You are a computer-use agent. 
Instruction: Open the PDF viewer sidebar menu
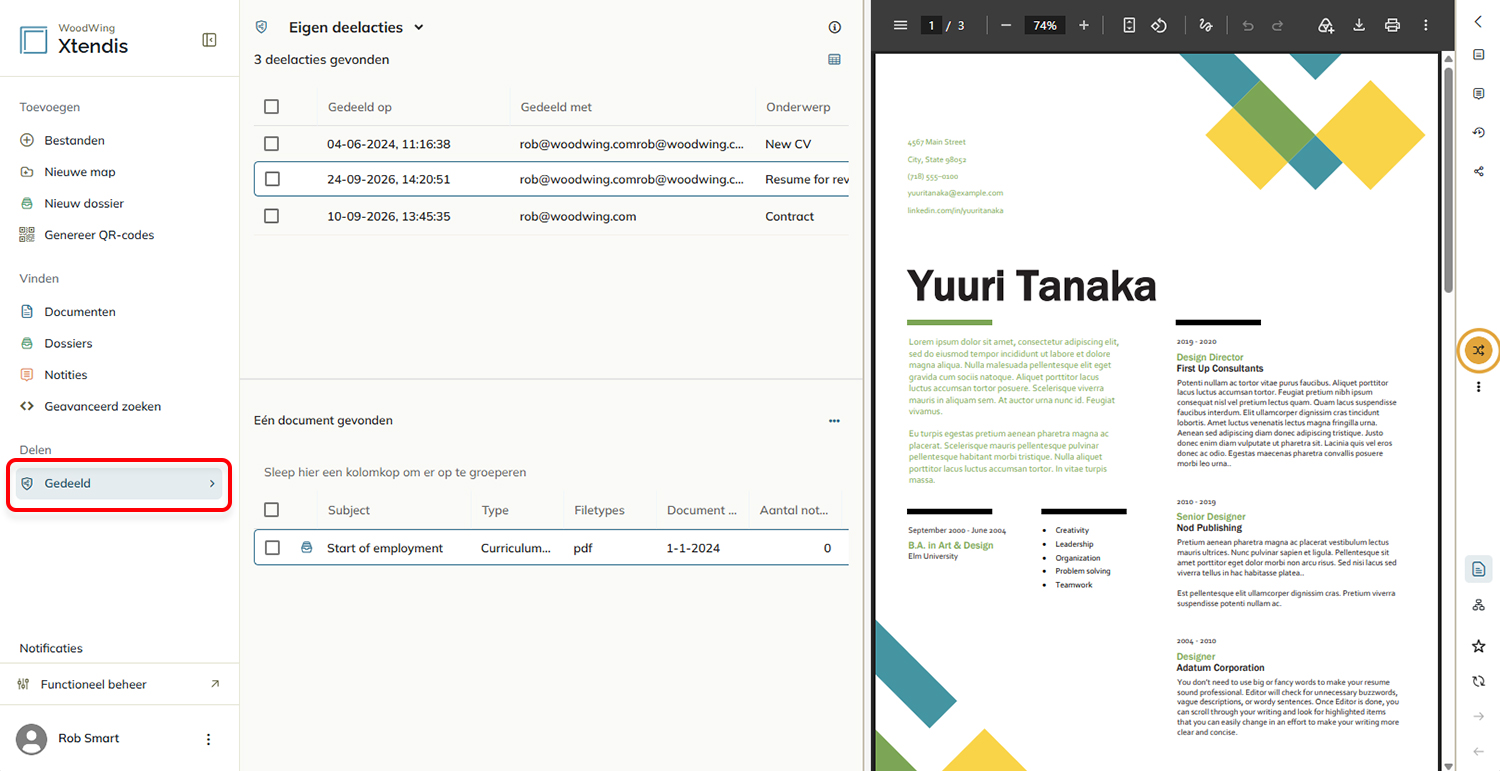pyautogui.click(x=900, y=25)
